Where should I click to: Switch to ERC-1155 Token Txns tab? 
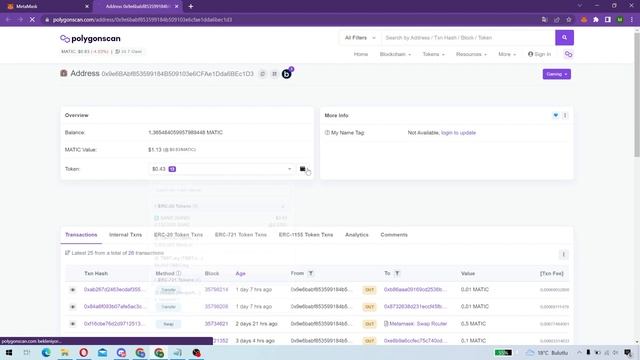click(x=306, y=235)
